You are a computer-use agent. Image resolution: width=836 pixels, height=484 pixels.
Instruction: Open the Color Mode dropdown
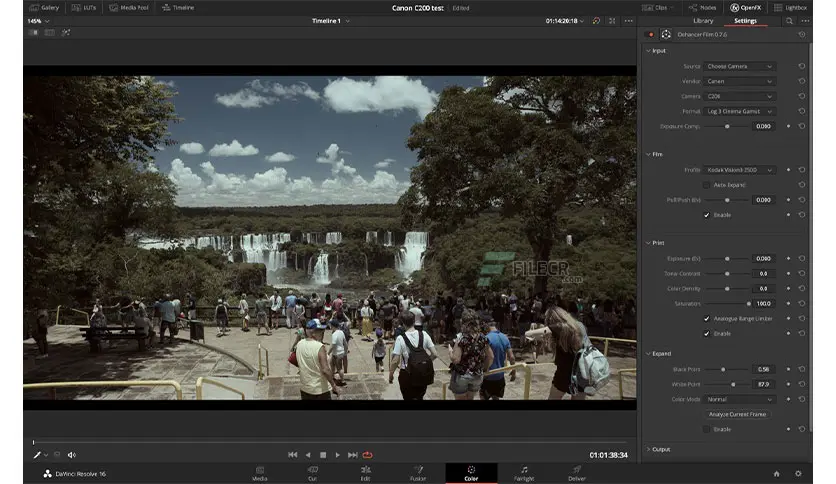740,399
